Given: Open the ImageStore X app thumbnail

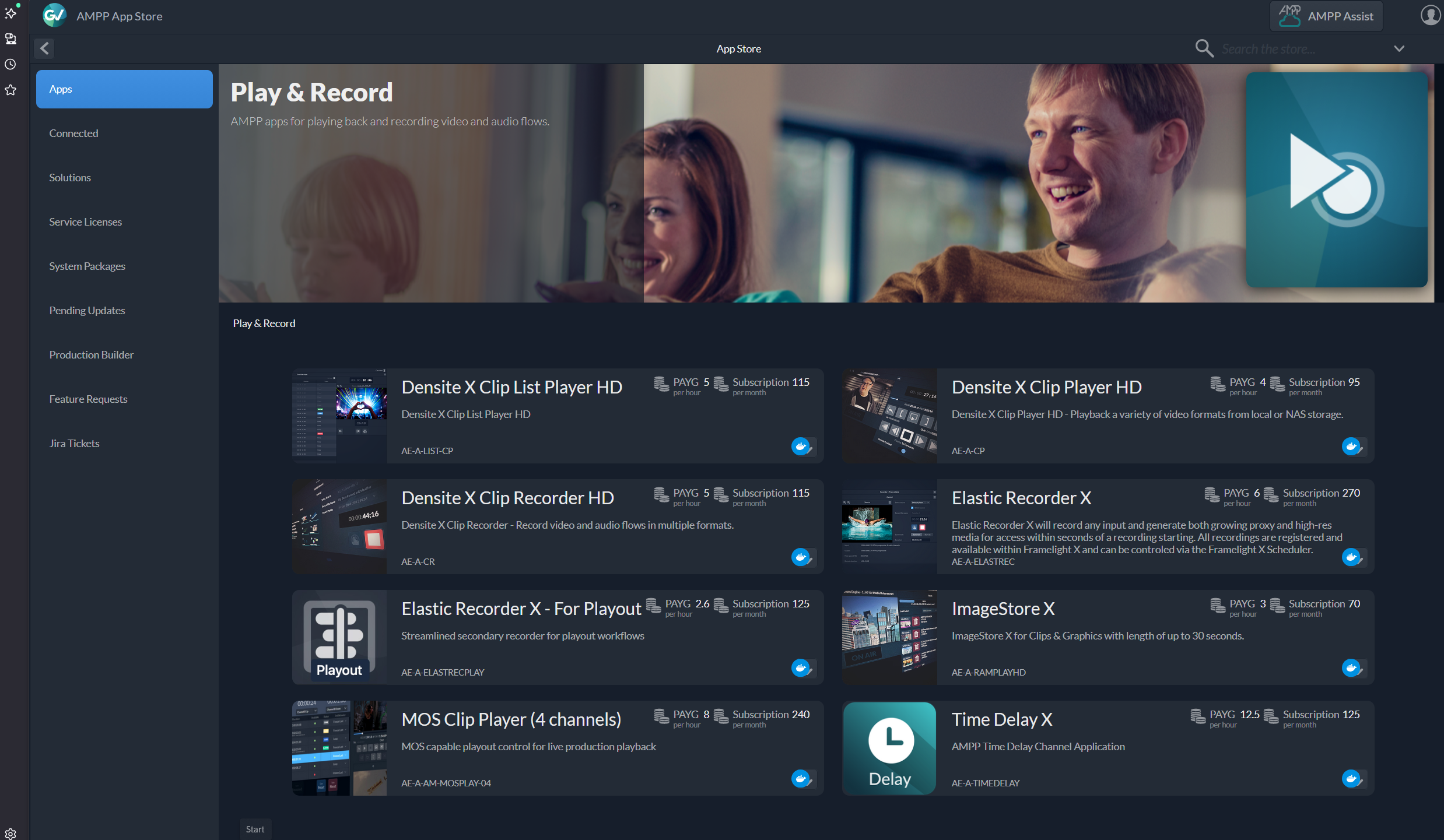Looking at the screenshot, I should [x=889, y=637].
